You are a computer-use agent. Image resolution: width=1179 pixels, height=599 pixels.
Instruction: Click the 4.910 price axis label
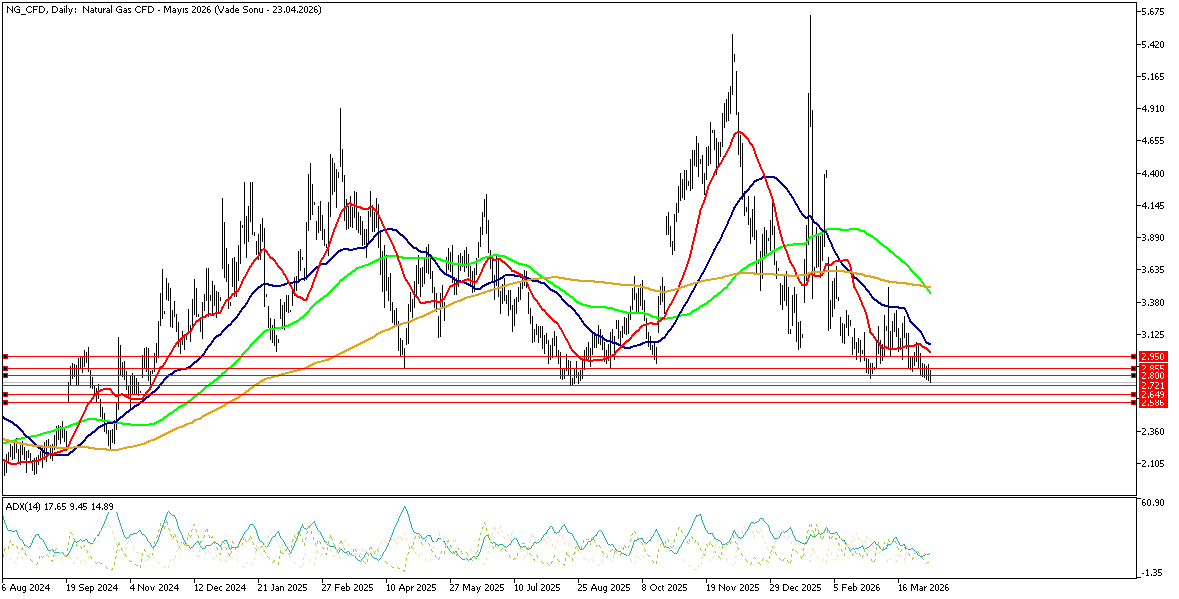[1152, 109]
